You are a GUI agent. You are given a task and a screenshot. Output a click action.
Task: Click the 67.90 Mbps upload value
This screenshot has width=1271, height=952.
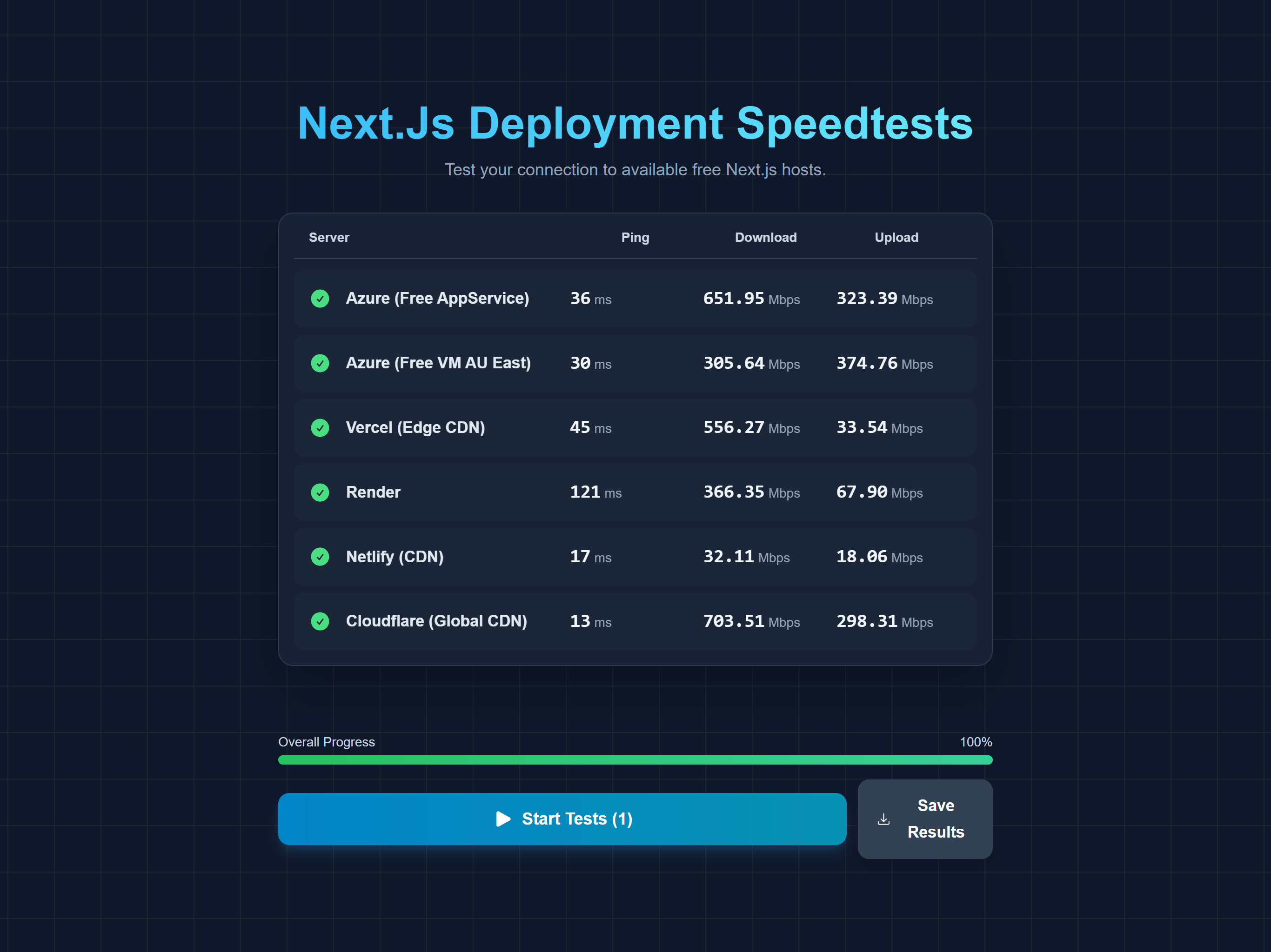coord(880,493)
